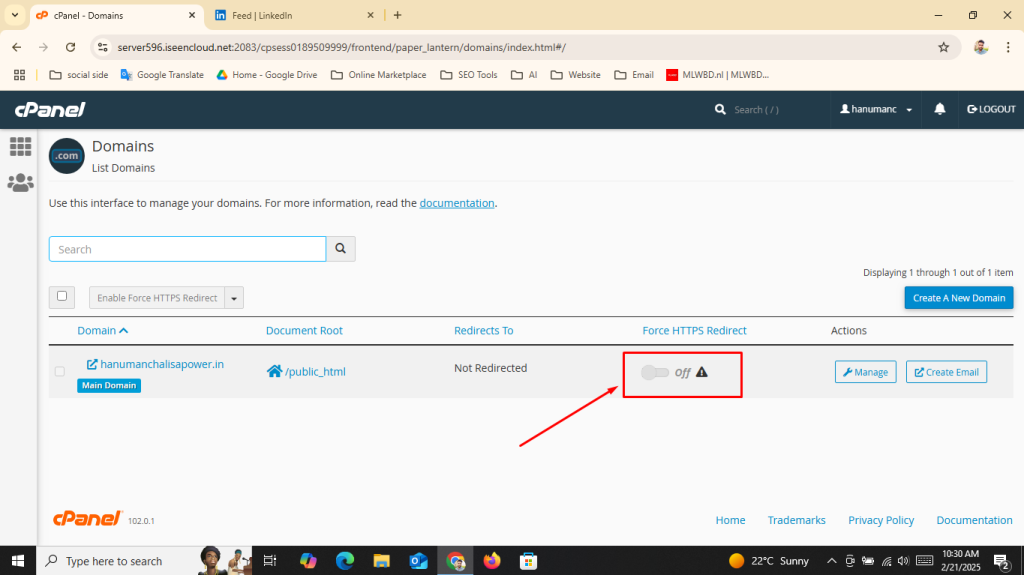
Task: Open File Explorer from taskbar
Action: [381, 561]
